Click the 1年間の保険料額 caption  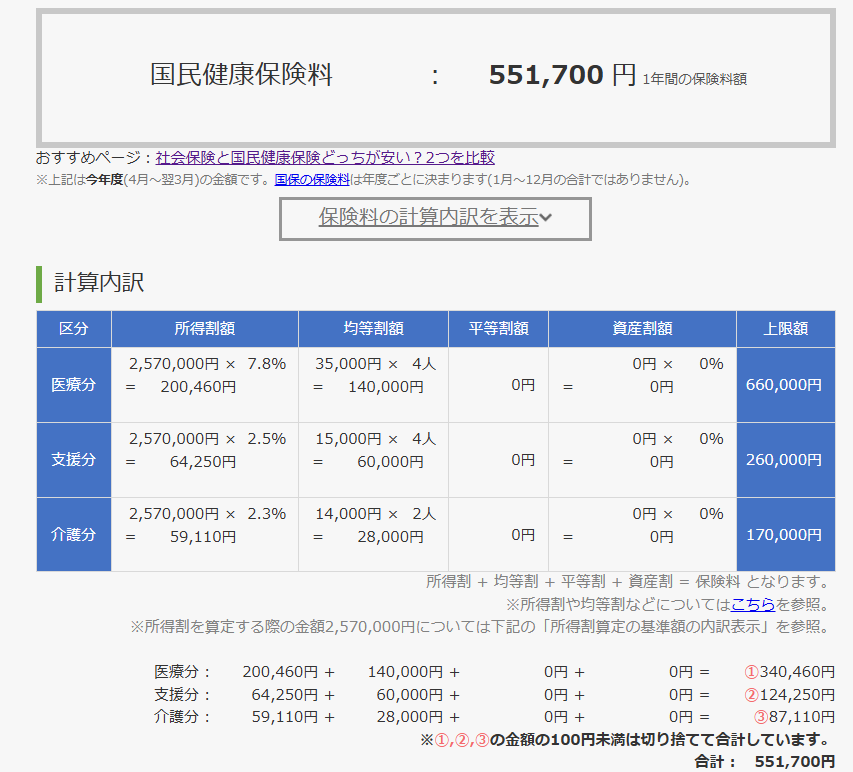pos(695,79)
